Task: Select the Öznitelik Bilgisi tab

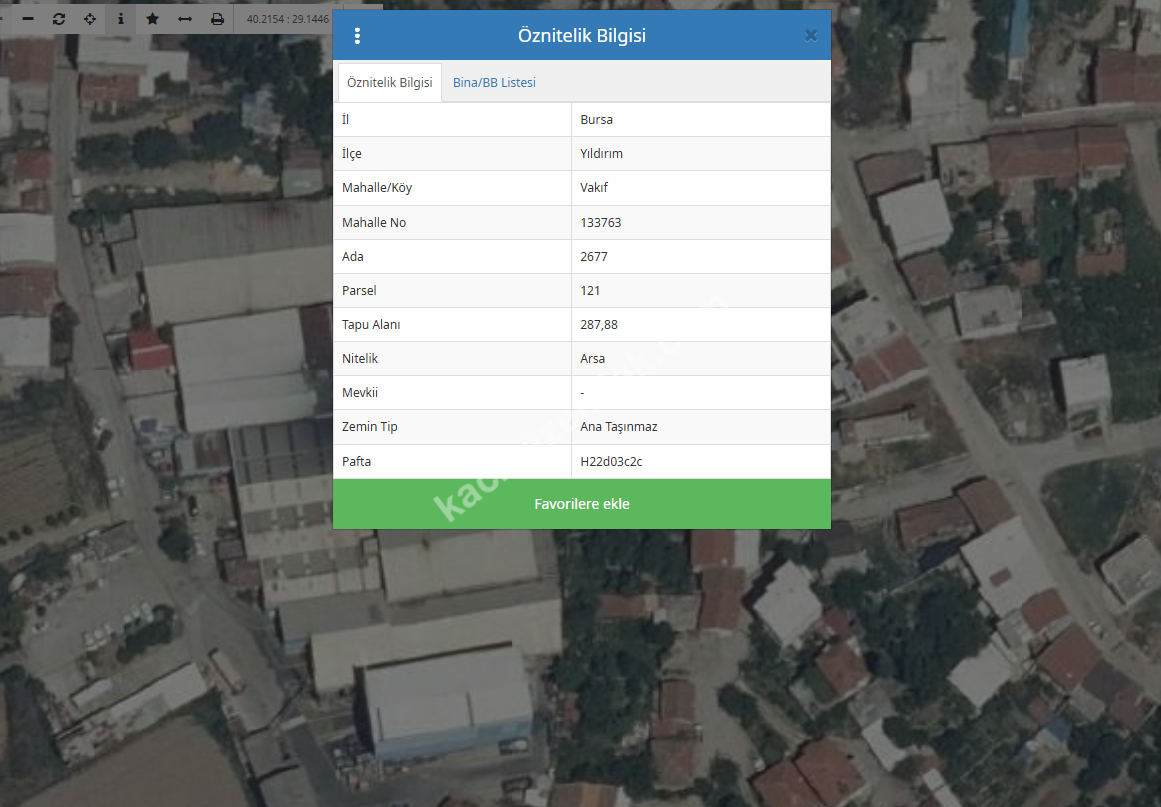Action: 390,83
